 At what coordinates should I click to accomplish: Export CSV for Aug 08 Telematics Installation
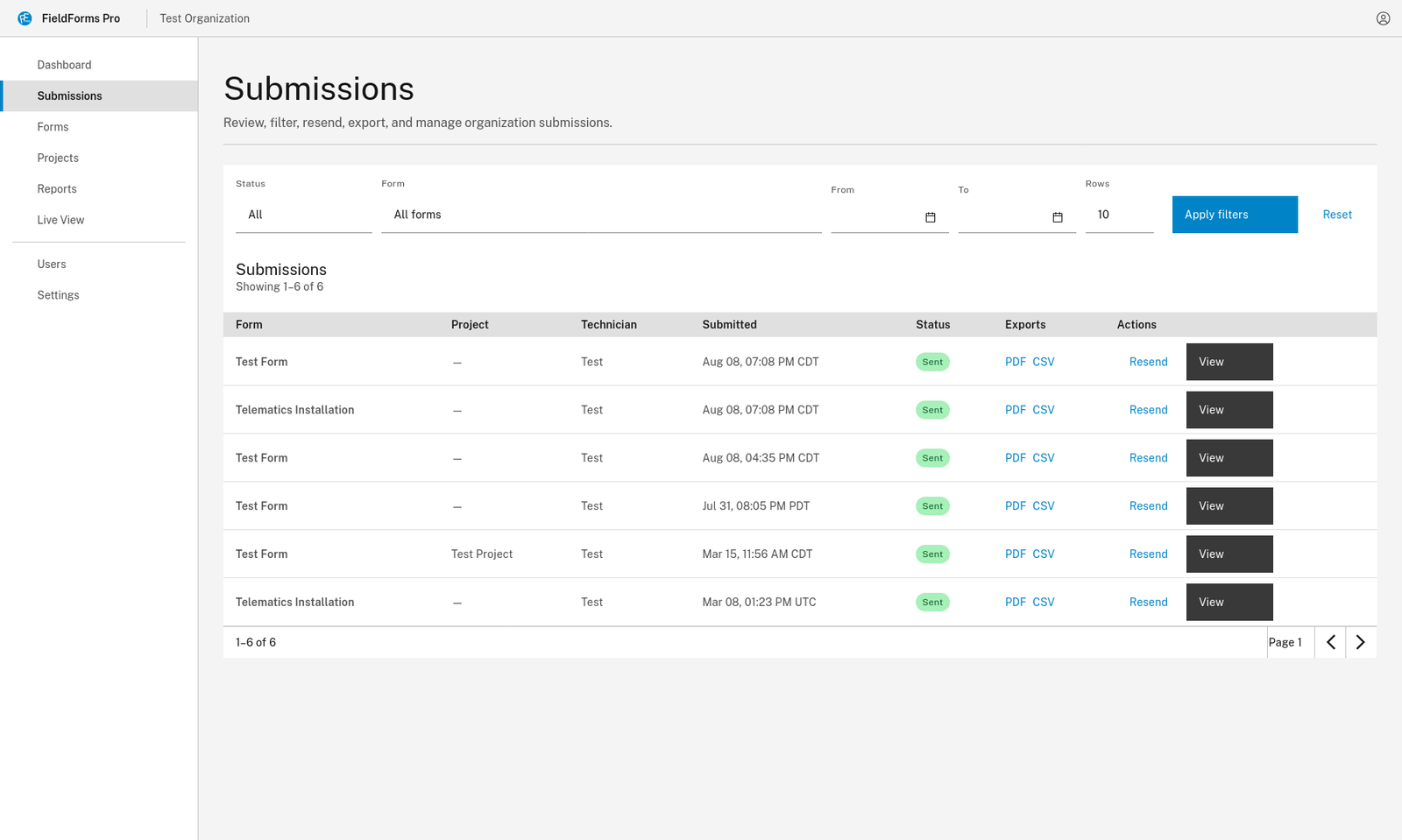coord(1044,410)
